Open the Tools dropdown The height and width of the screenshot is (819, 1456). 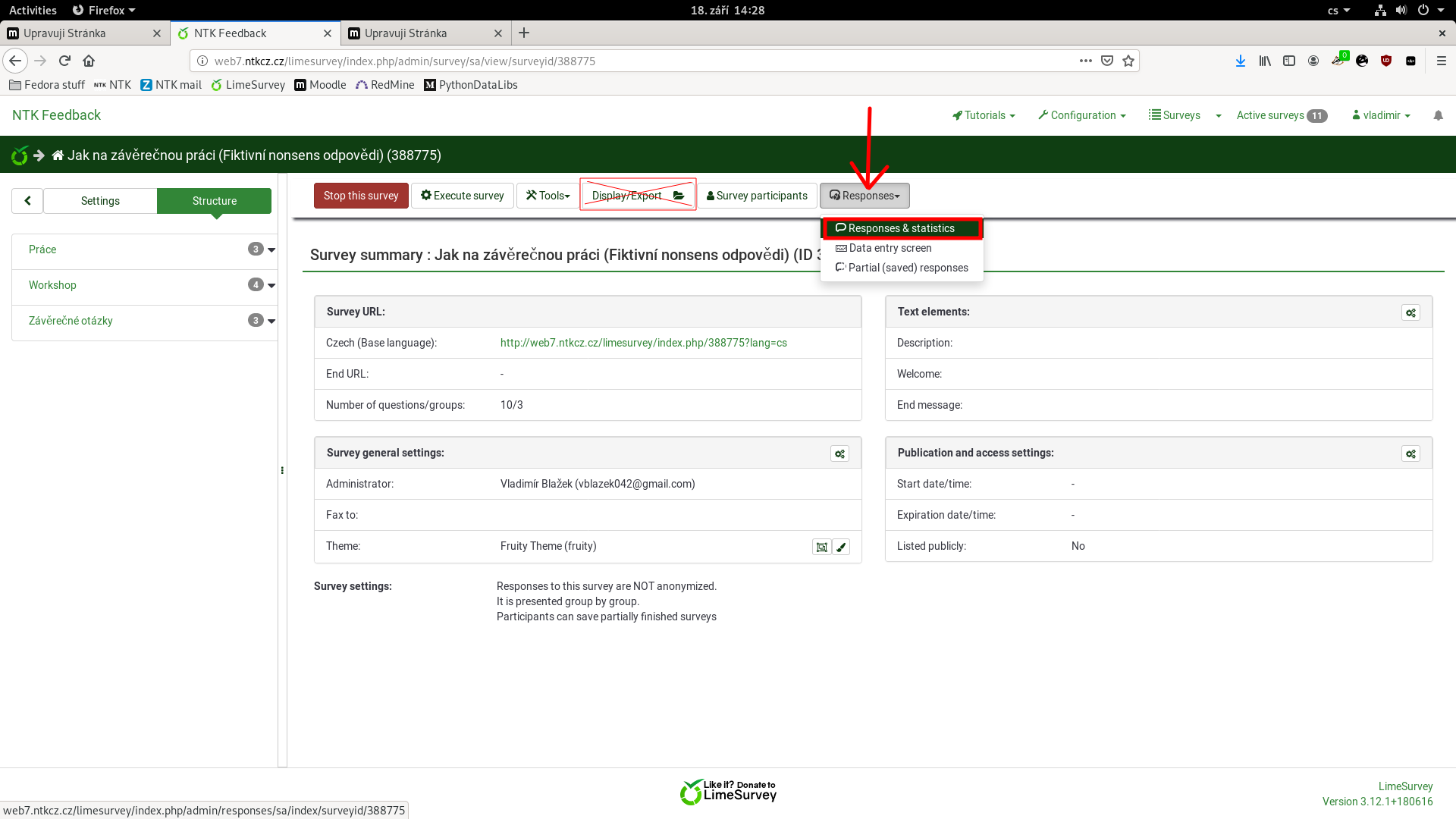(548, 196)
